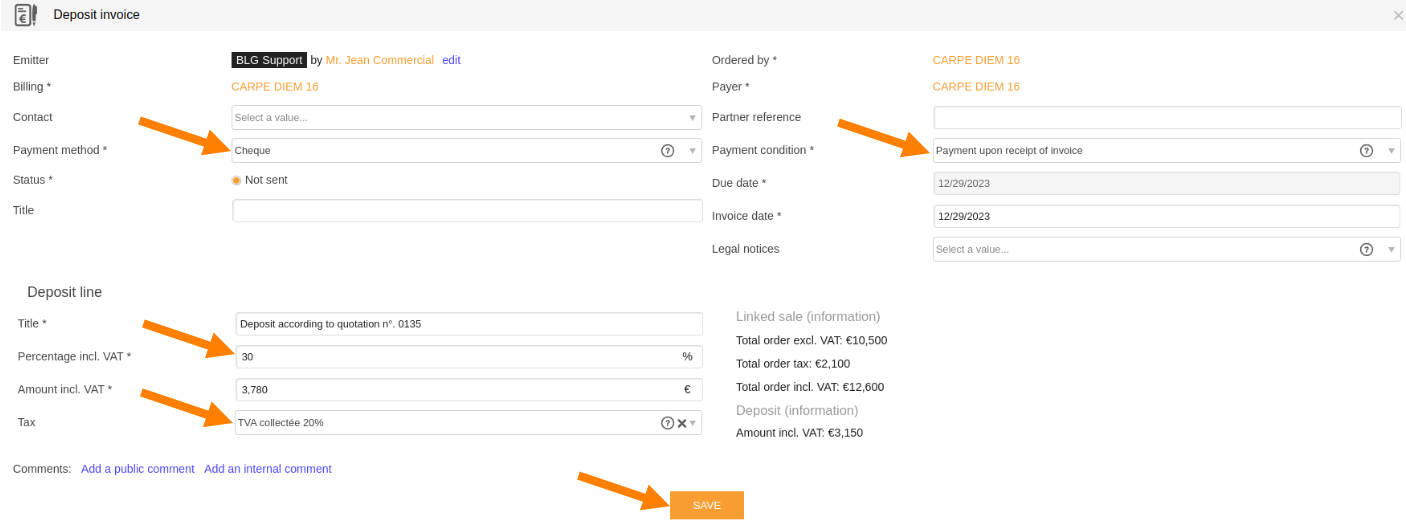Open help icon for Payment condition
The height and width of the screenshot is (525, 1406).
click(x=1366, y=151)
